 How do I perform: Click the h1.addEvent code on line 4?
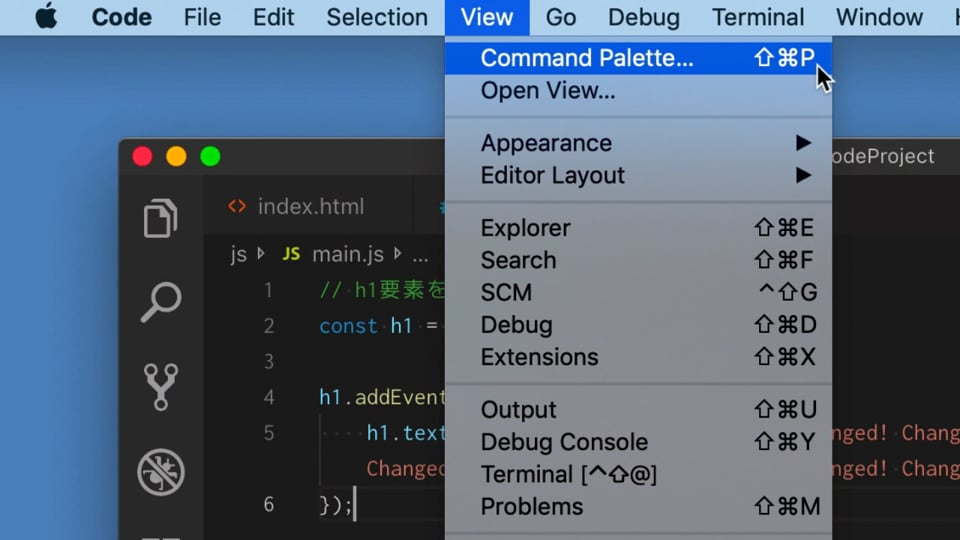382,397
